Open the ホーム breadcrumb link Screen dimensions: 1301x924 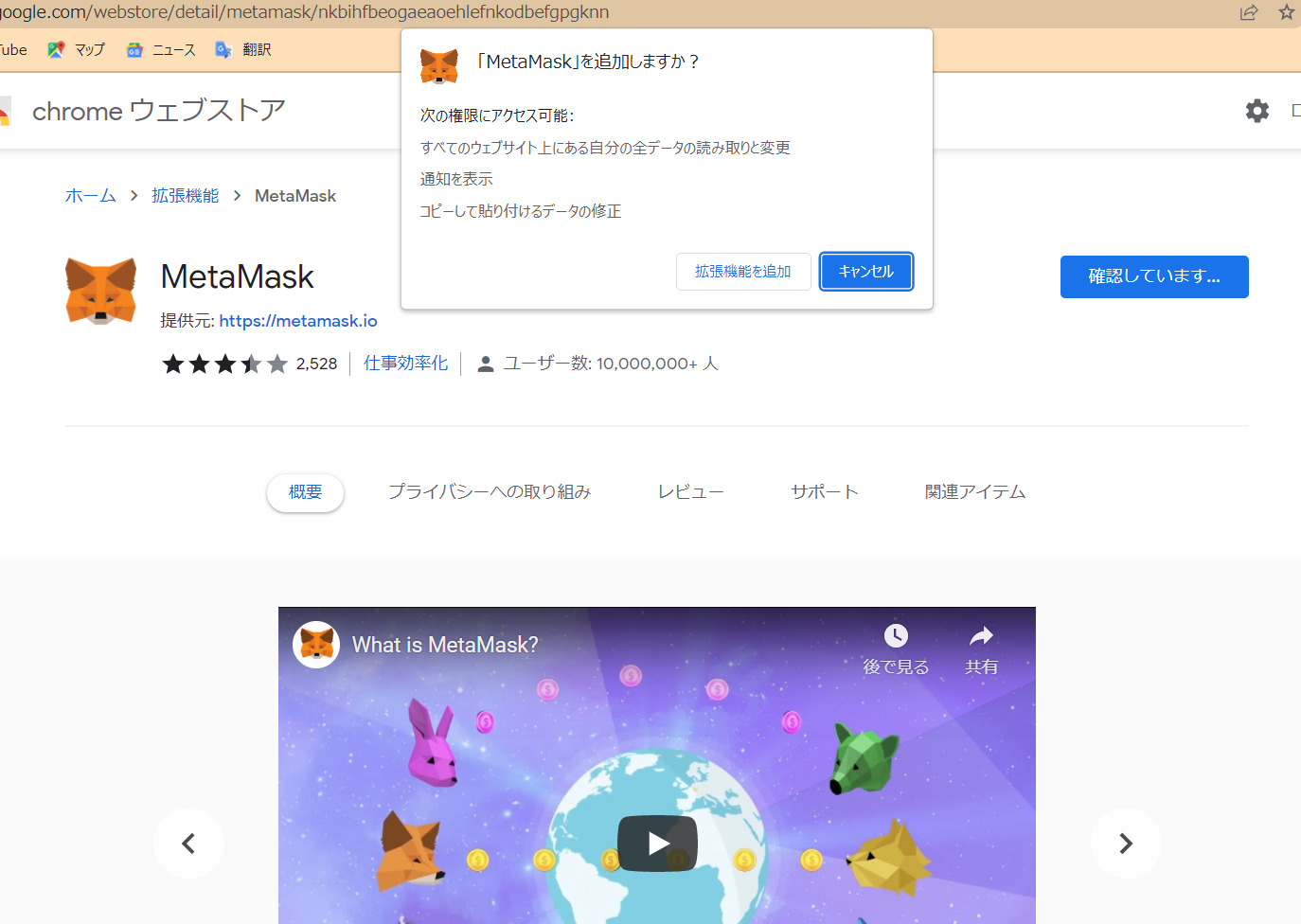tap(91, 196)
